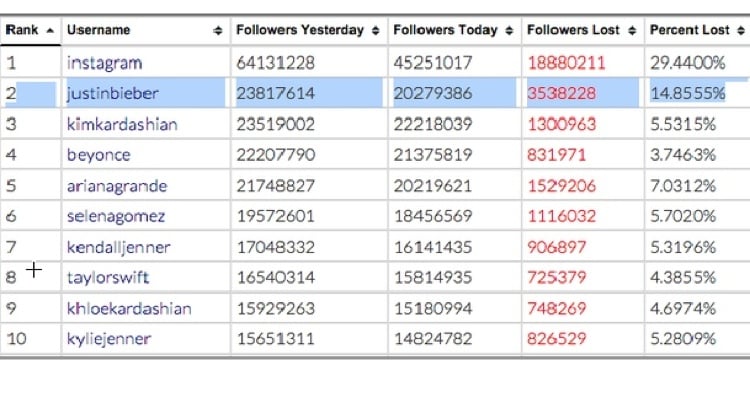Sort by Followers Lost arrows
This screenshot has width=750, height=393.
click(632, 31)
